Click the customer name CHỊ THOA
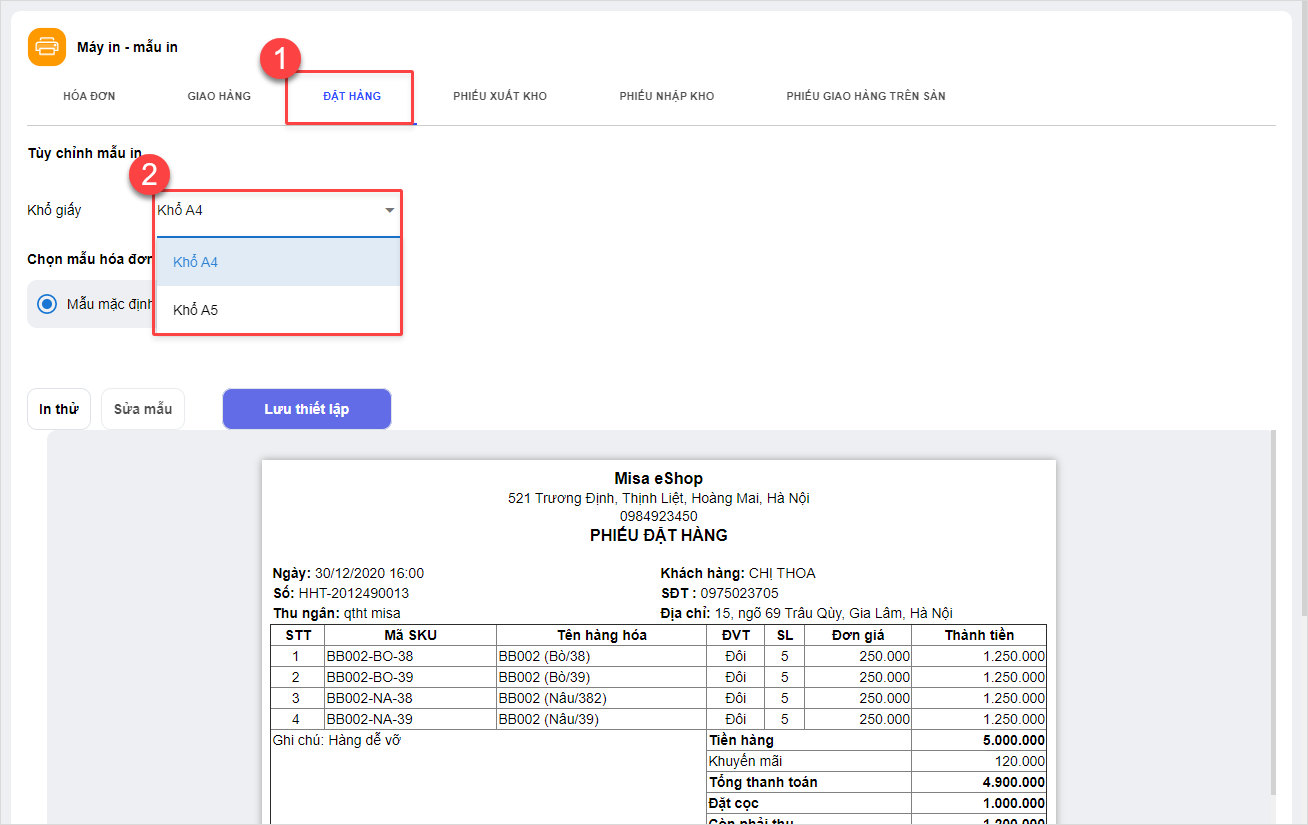This screenshot has height=825, width=1308. coord(782,573)
